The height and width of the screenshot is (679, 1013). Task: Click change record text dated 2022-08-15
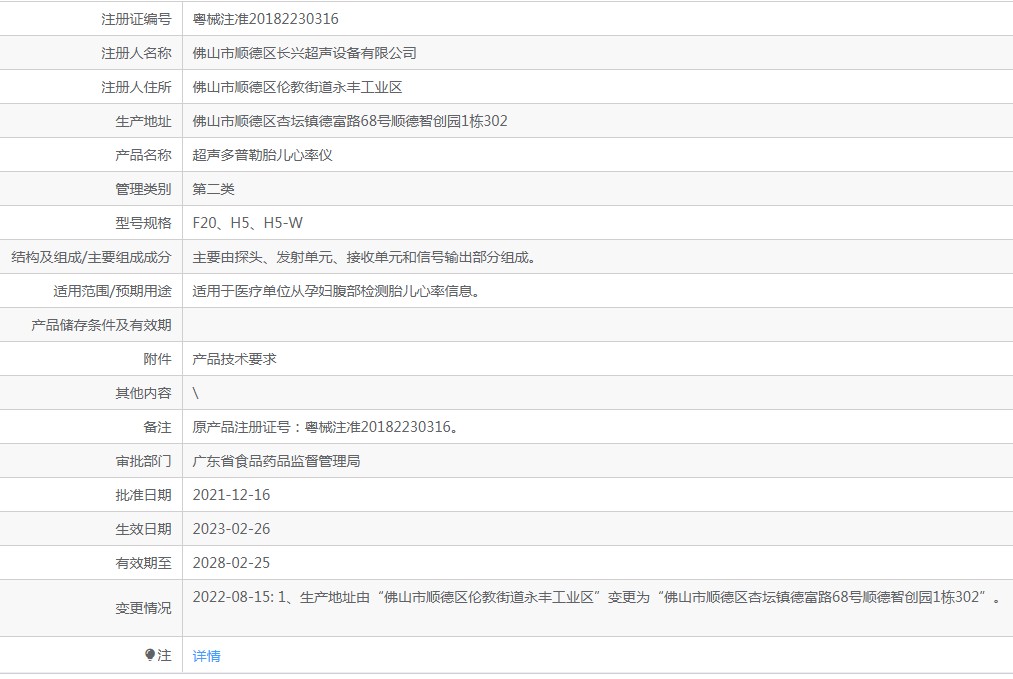597,597
